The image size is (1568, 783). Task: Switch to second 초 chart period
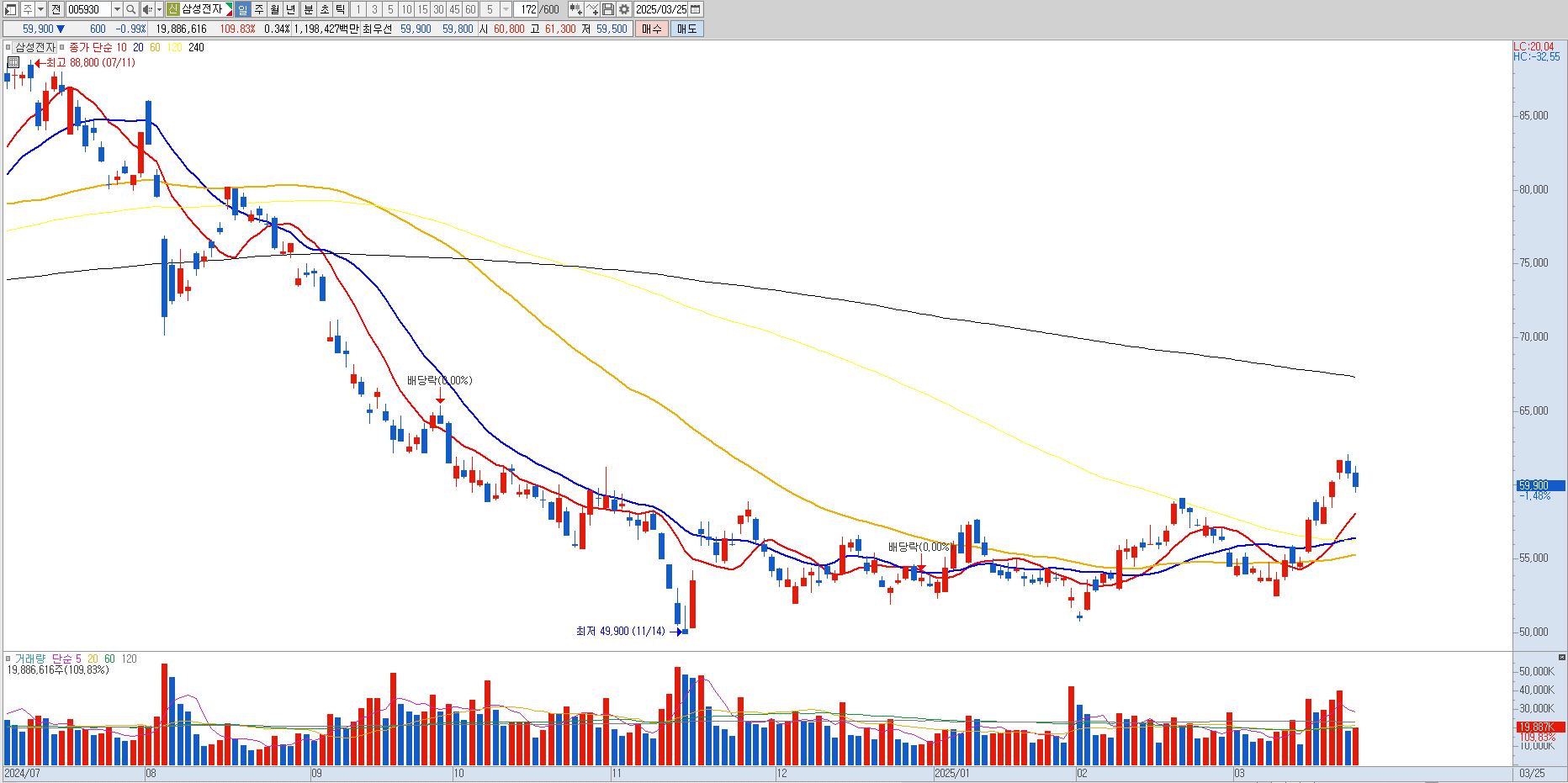tap(324, 9)
